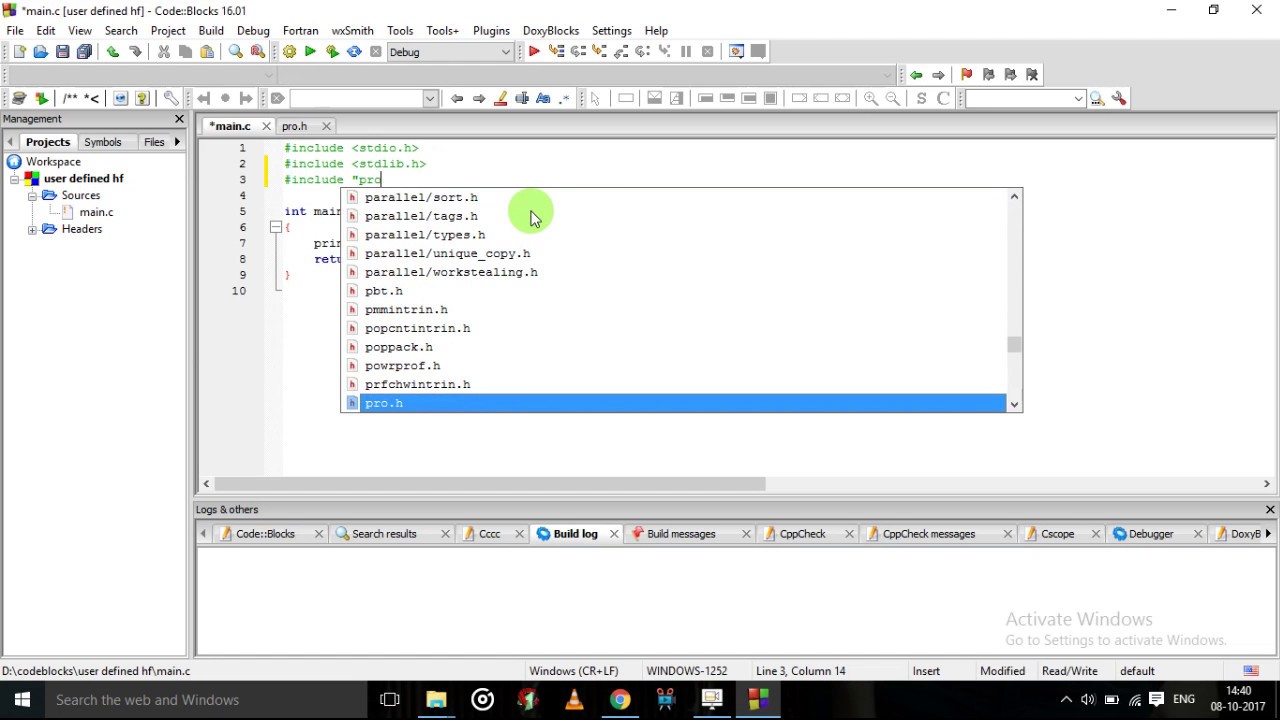Click the Rebuild icon
The image size is (1280, 720).
tap(354, 52)
